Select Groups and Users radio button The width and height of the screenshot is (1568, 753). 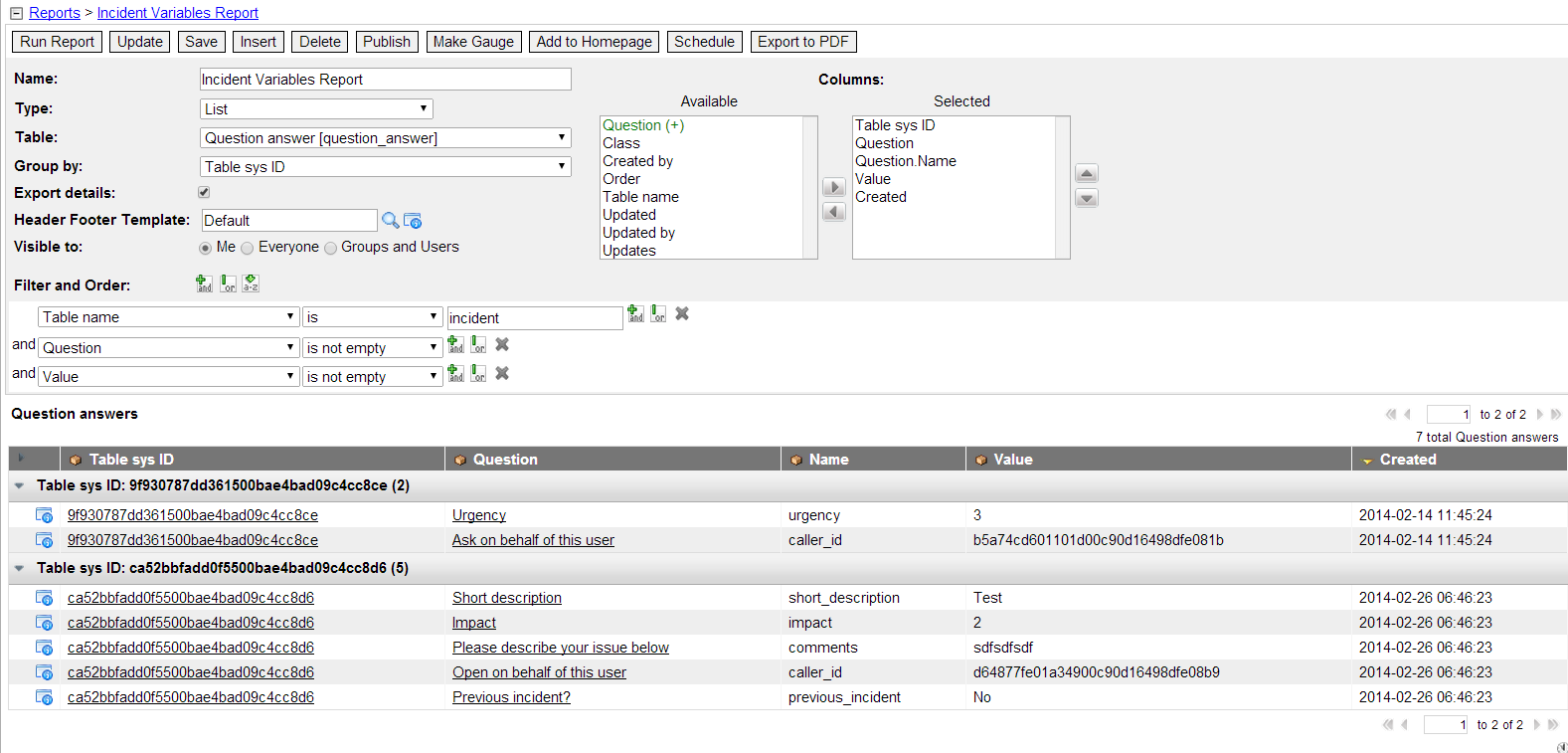click(330, 248)
